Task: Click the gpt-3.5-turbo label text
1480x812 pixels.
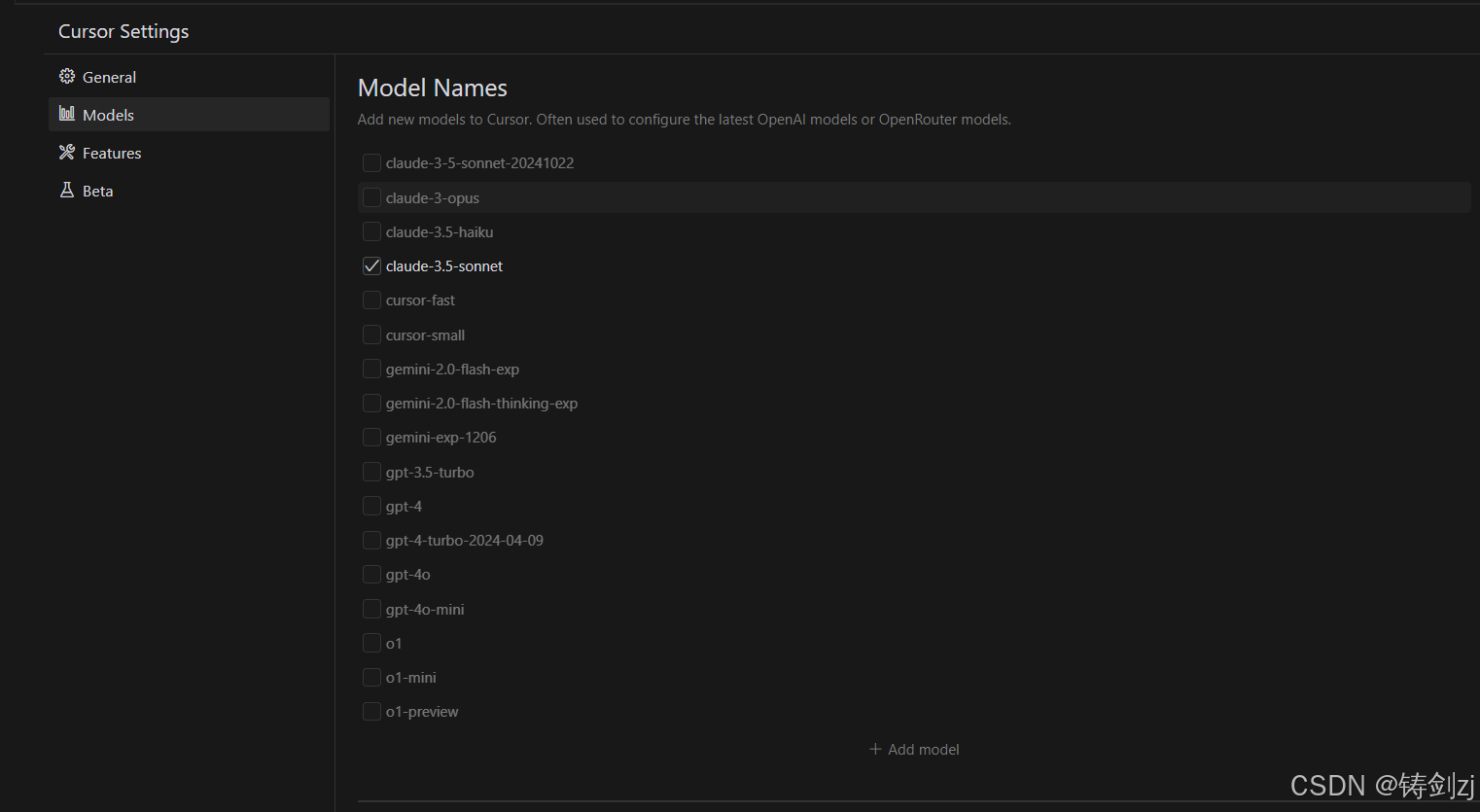Action: (x=430, y=472)
